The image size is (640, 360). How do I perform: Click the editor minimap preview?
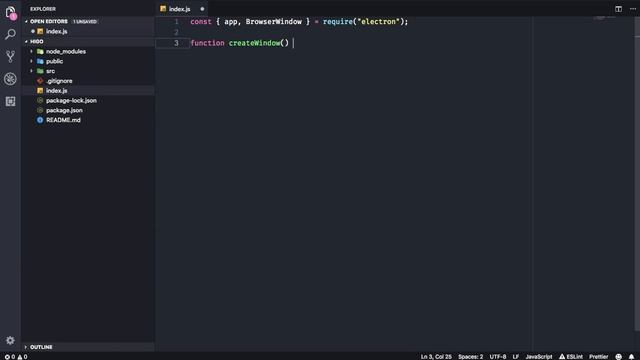click(604, 18)
